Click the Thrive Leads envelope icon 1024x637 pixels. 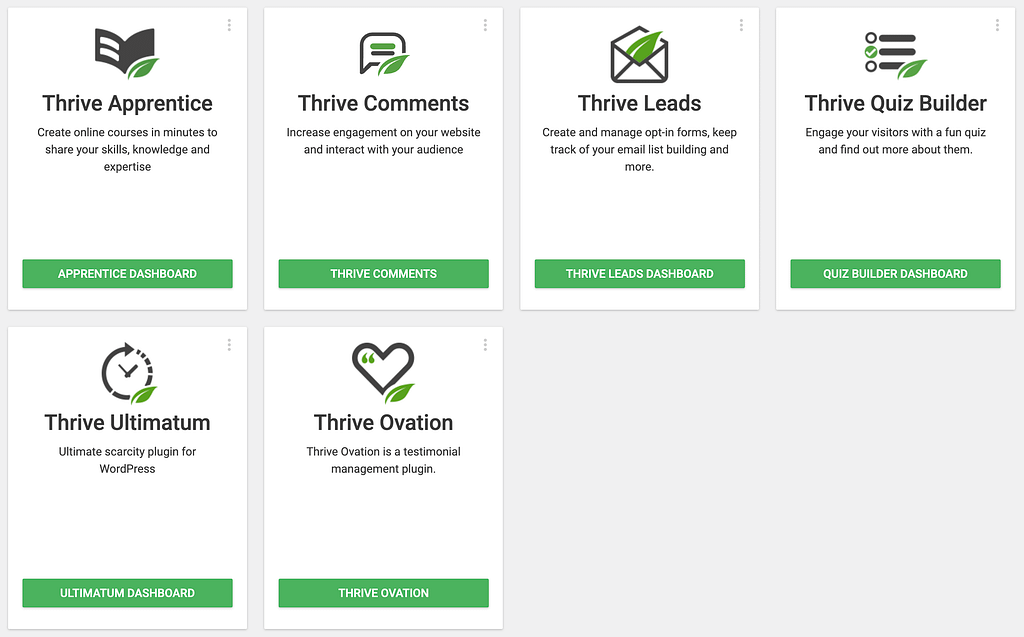[x=639, y=54]
